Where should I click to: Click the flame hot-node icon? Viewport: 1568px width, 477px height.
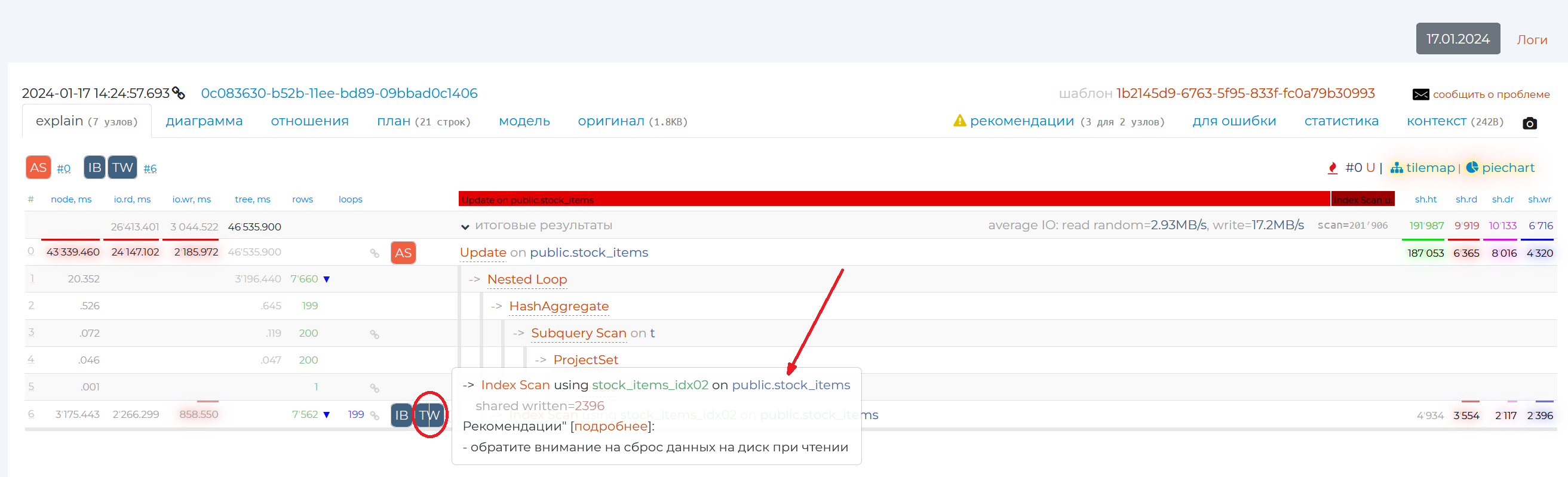point(1333,168)
